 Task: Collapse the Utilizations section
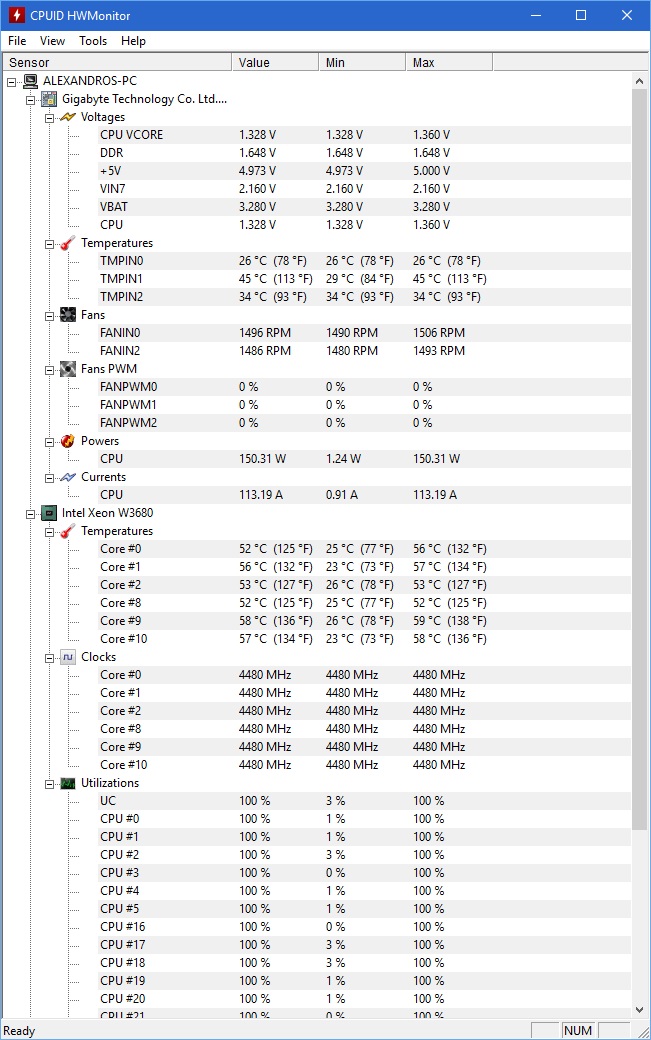point(49,785)
